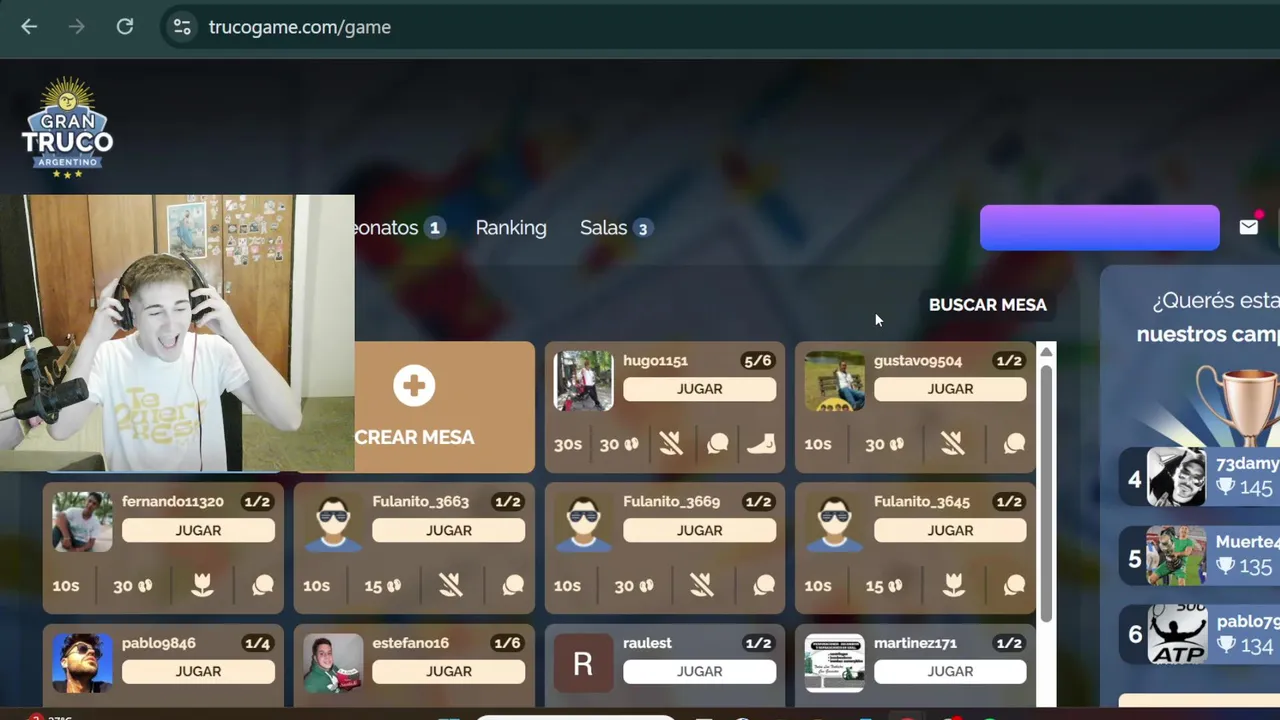Click the chat bubble icon on Fulanito_3663's table

(x=513, y=585)
